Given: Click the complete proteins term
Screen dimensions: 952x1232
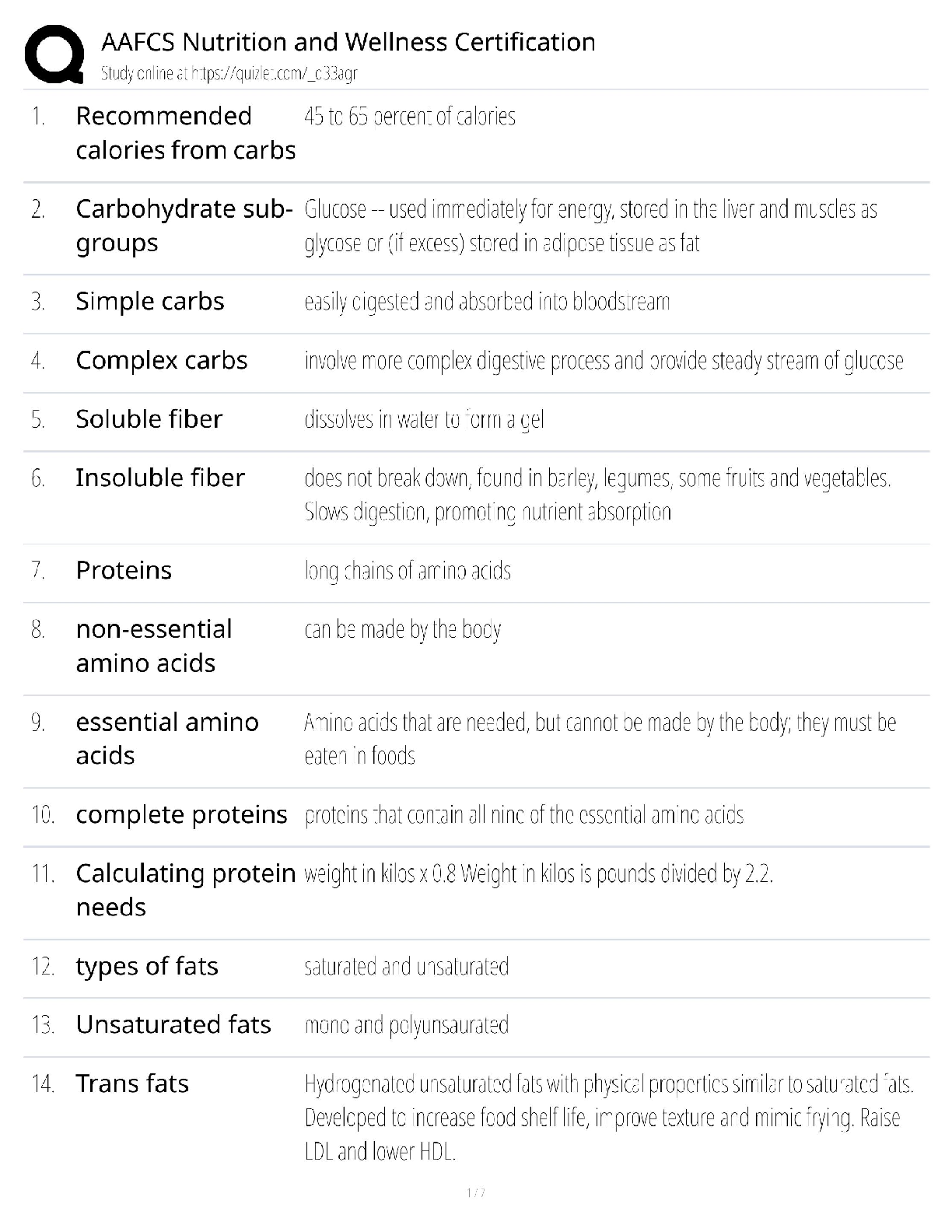Looking at the screenshot, I should click(x=181, y=814).
